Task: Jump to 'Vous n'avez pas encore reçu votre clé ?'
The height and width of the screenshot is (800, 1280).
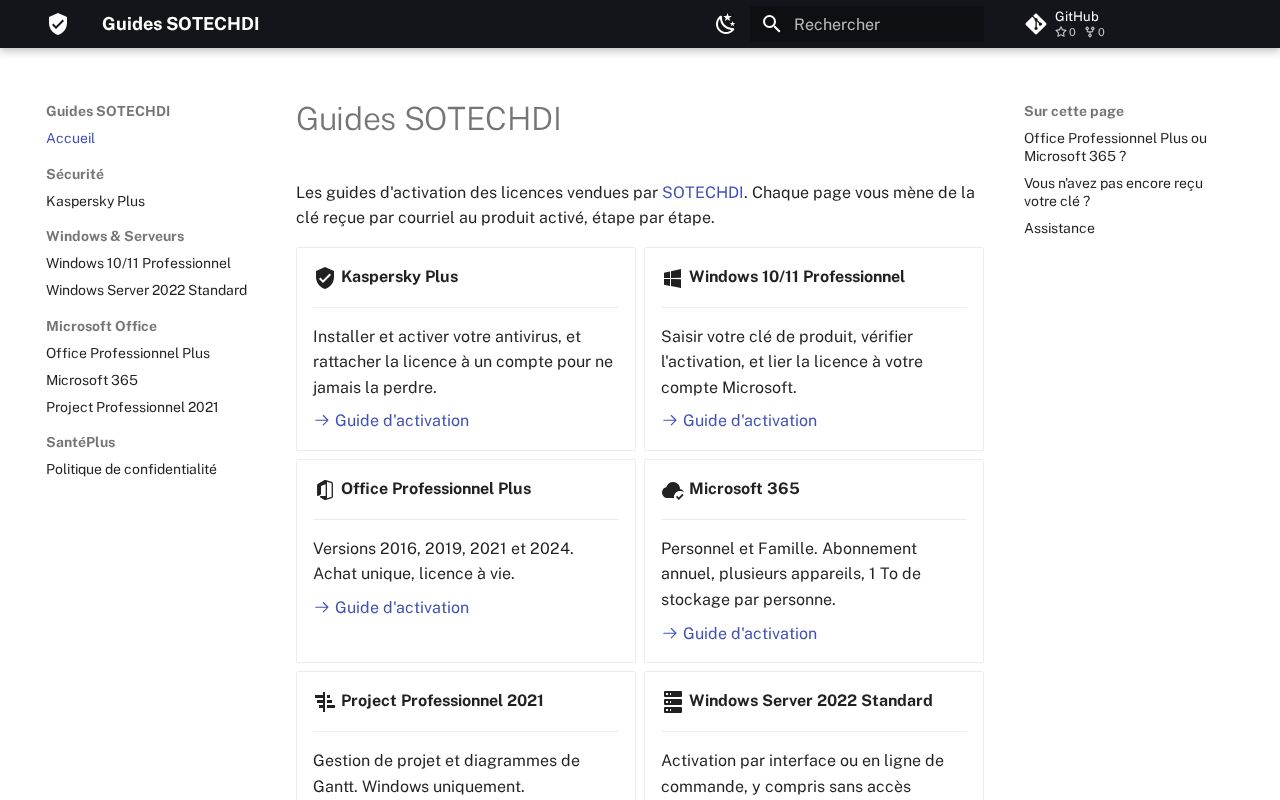Action: [x=1113, y=192]
